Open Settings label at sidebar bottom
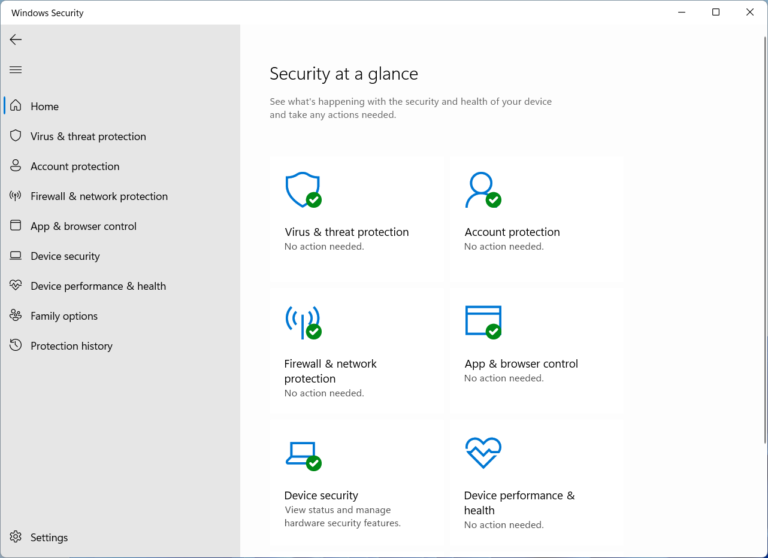This screenshot has width=768, height=558. click(49, 537)
